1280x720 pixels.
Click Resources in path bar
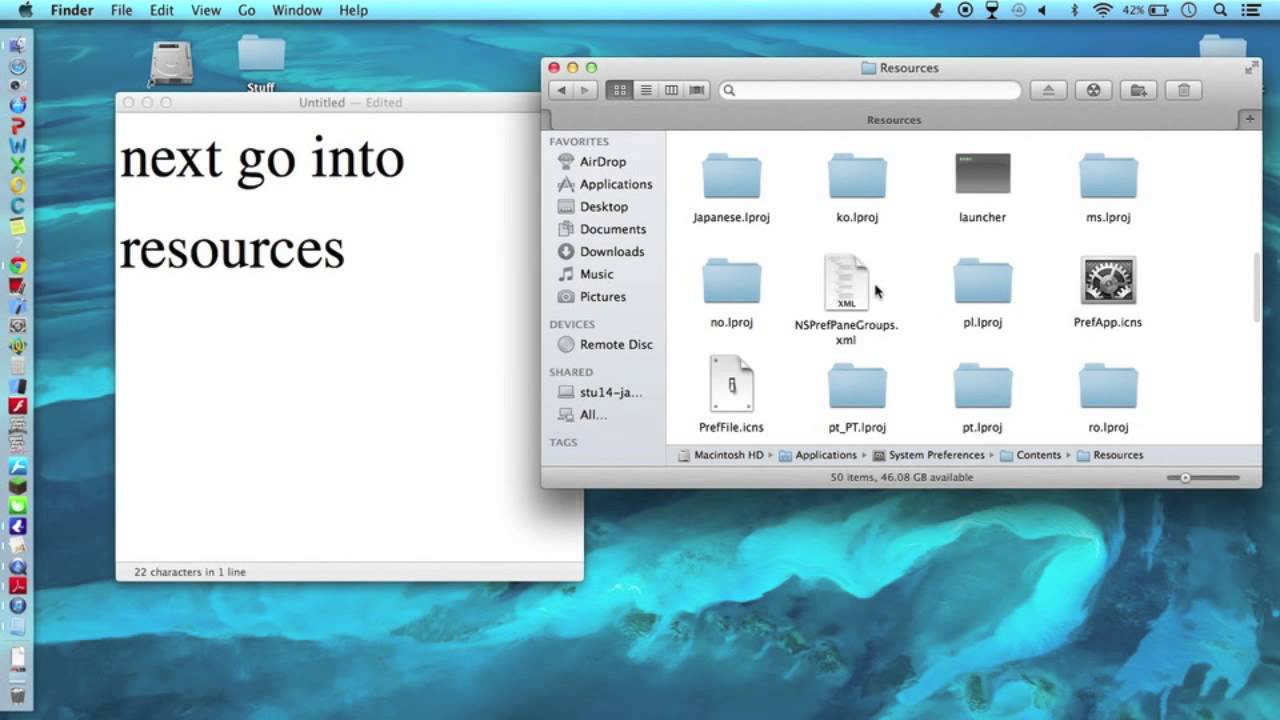point(1110,455)
